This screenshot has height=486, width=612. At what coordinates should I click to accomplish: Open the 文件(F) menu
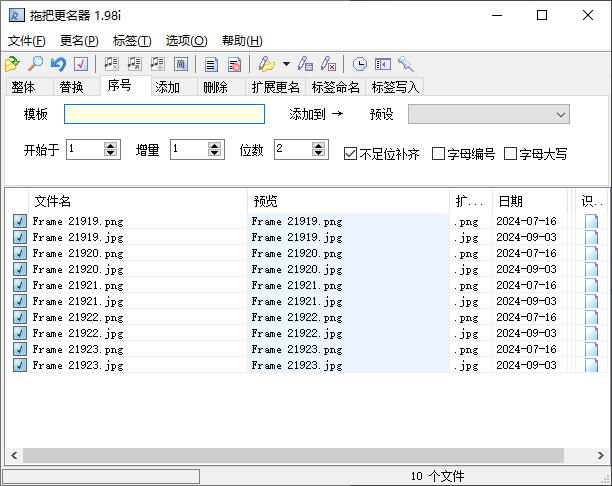point(27,41)
